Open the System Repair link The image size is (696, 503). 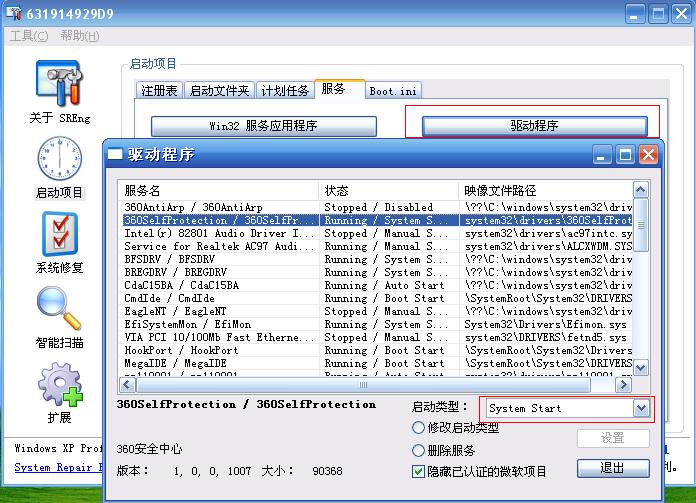point(58,467)
